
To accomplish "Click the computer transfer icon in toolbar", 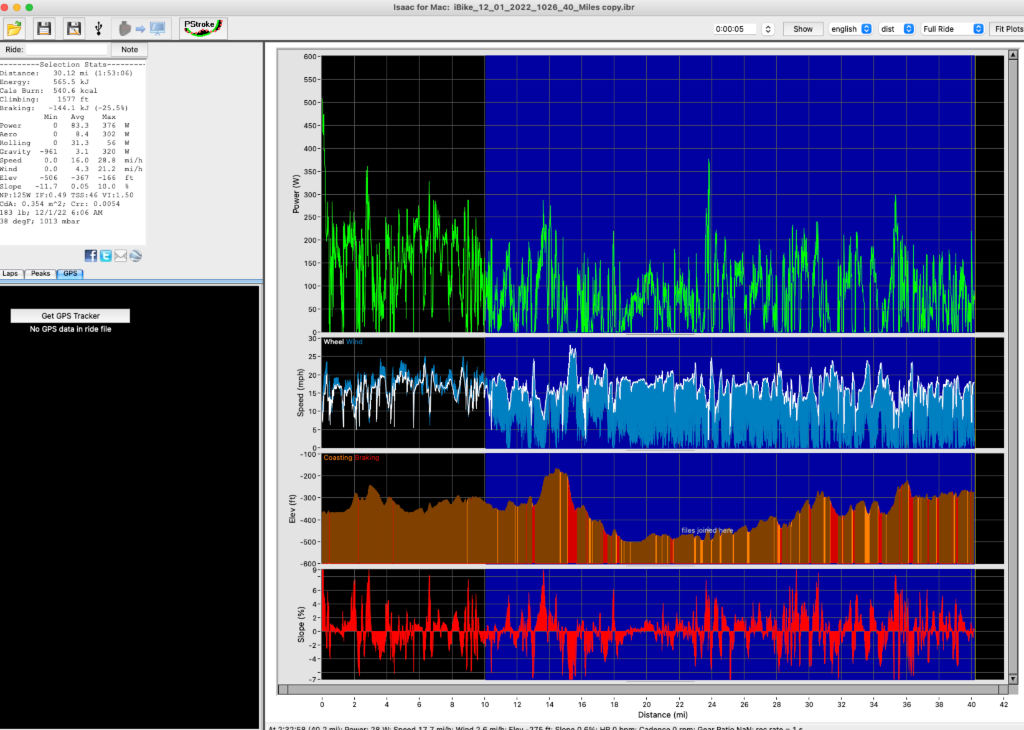I will pyautogui.click(x=155, y=27).
